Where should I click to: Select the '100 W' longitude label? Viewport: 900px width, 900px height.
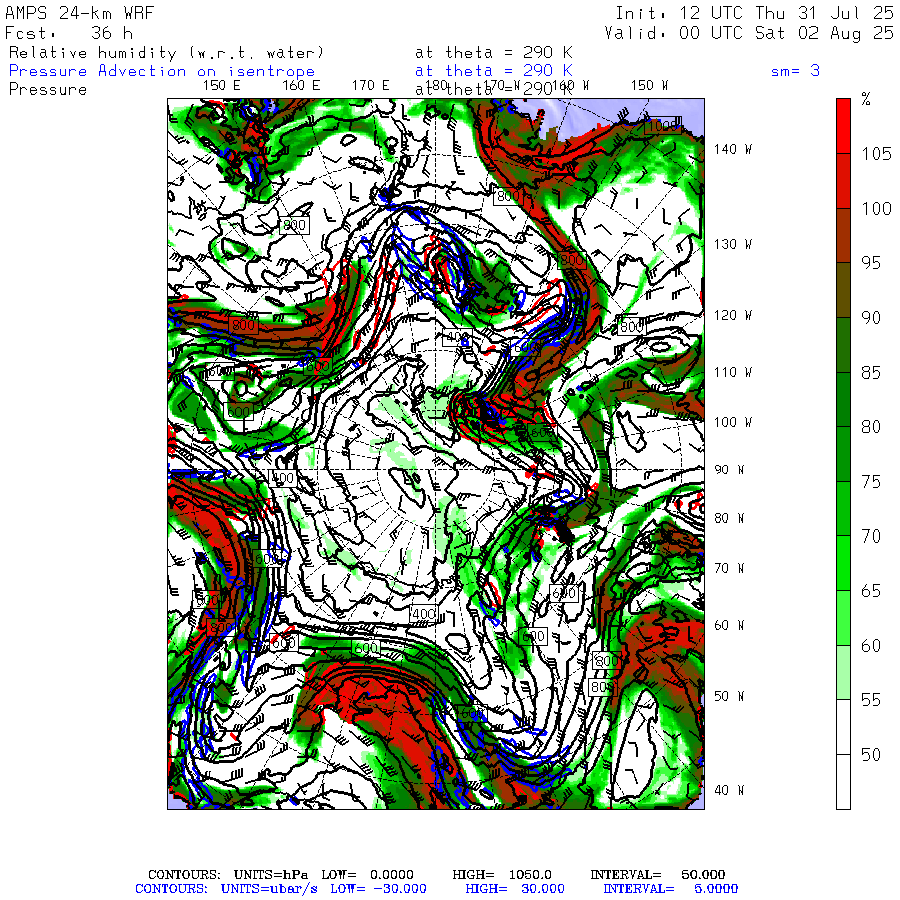(733, 422)
